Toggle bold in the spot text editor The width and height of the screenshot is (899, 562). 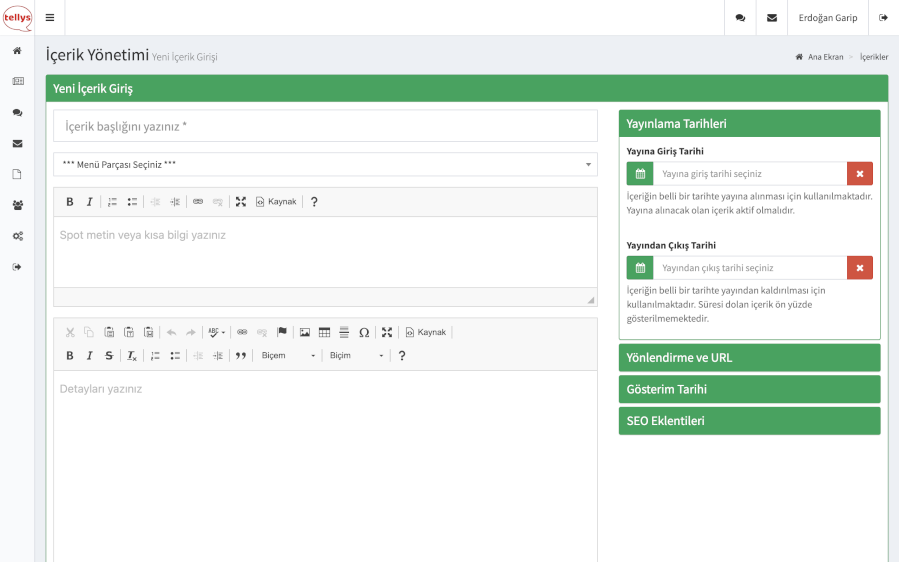(70, 202)
